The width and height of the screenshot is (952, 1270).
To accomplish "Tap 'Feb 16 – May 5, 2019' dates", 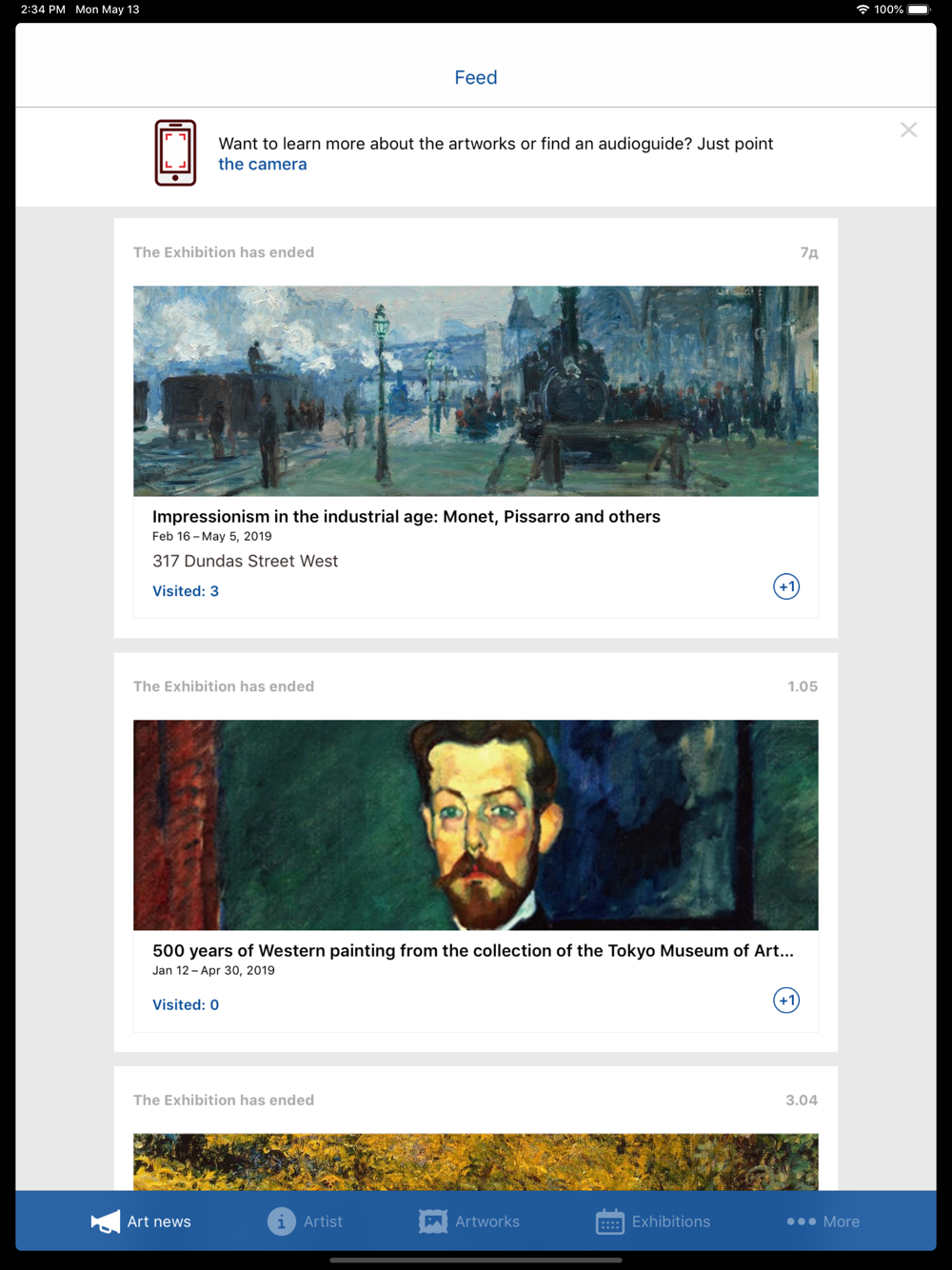I will pos(212,536).
